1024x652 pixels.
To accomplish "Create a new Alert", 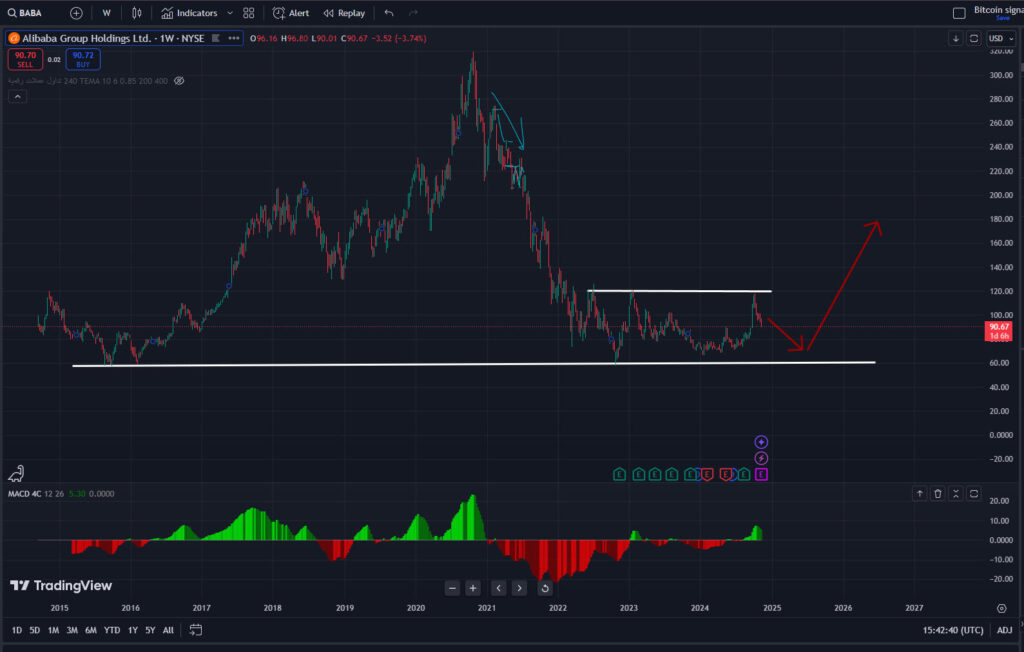I will 291,13.
